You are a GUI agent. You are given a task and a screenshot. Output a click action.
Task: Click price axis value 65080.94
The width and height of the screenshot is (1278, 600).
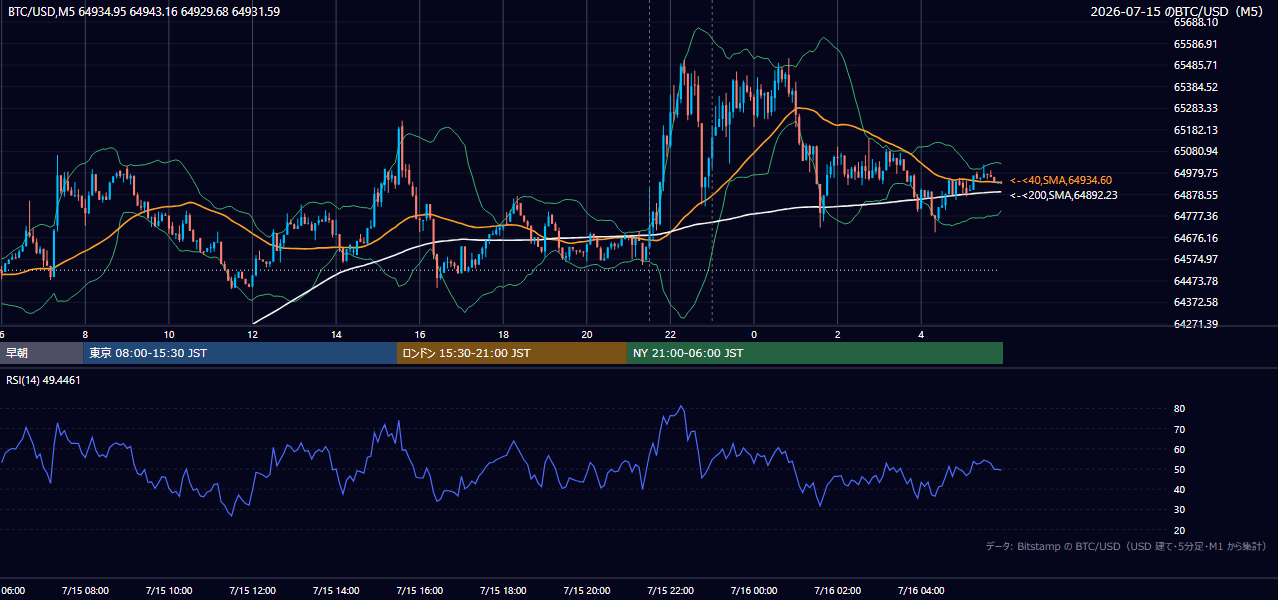point(1195,151)
